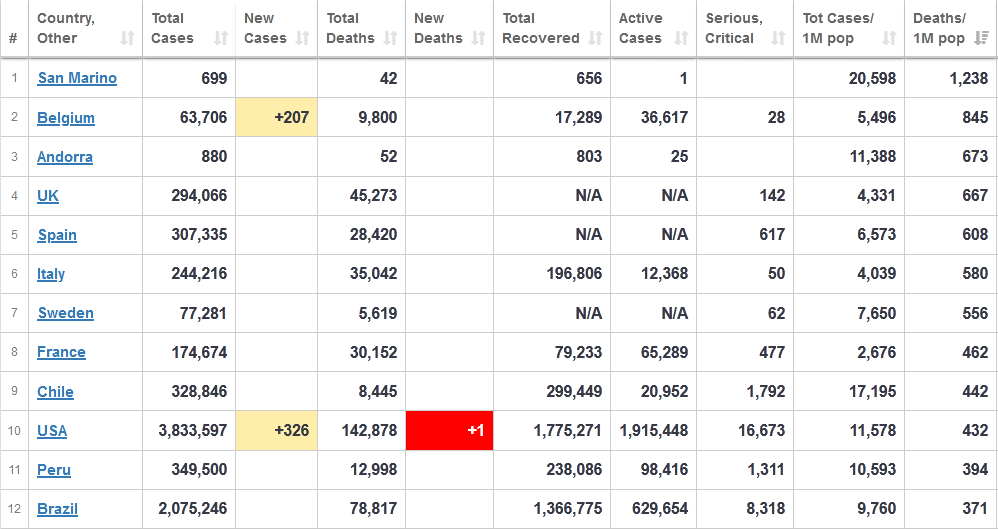Select Brazil total cases 2,075,246

click(193, 509)
